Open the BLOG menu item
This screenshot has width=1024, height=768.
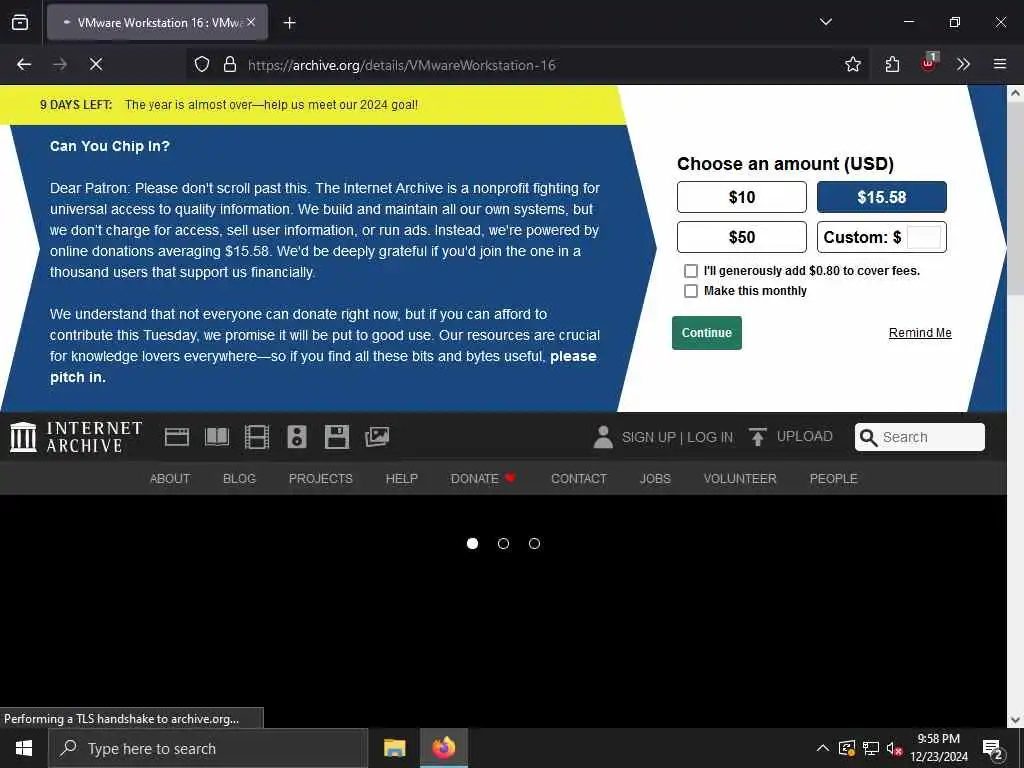(239, 479)
